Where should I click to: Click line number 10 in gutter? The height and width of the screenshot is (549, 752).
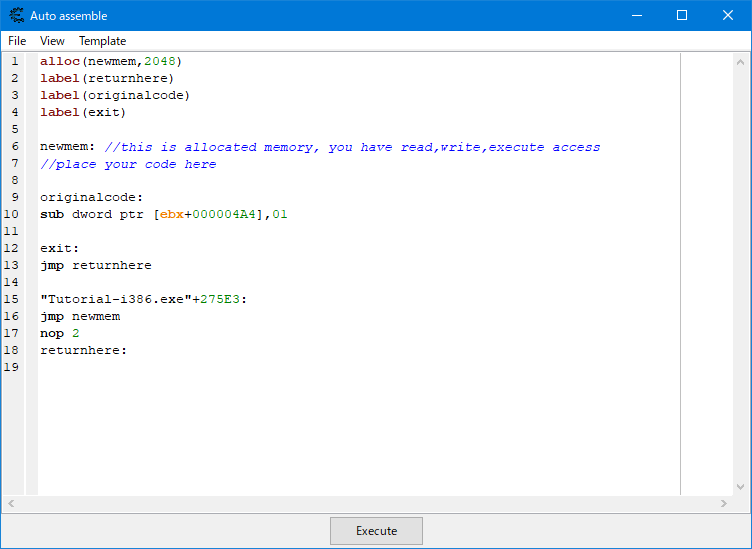click(12, 214)
